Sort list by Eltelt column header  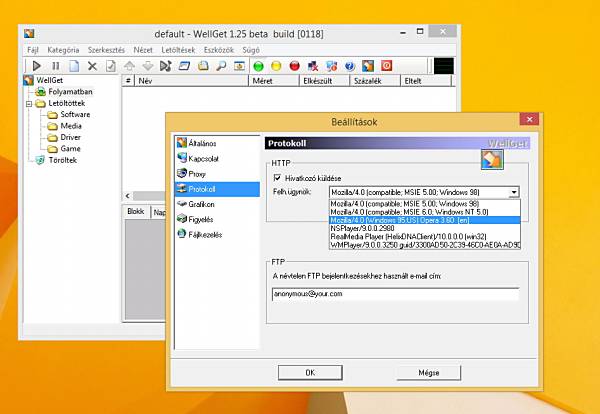[x=426, y=81]
